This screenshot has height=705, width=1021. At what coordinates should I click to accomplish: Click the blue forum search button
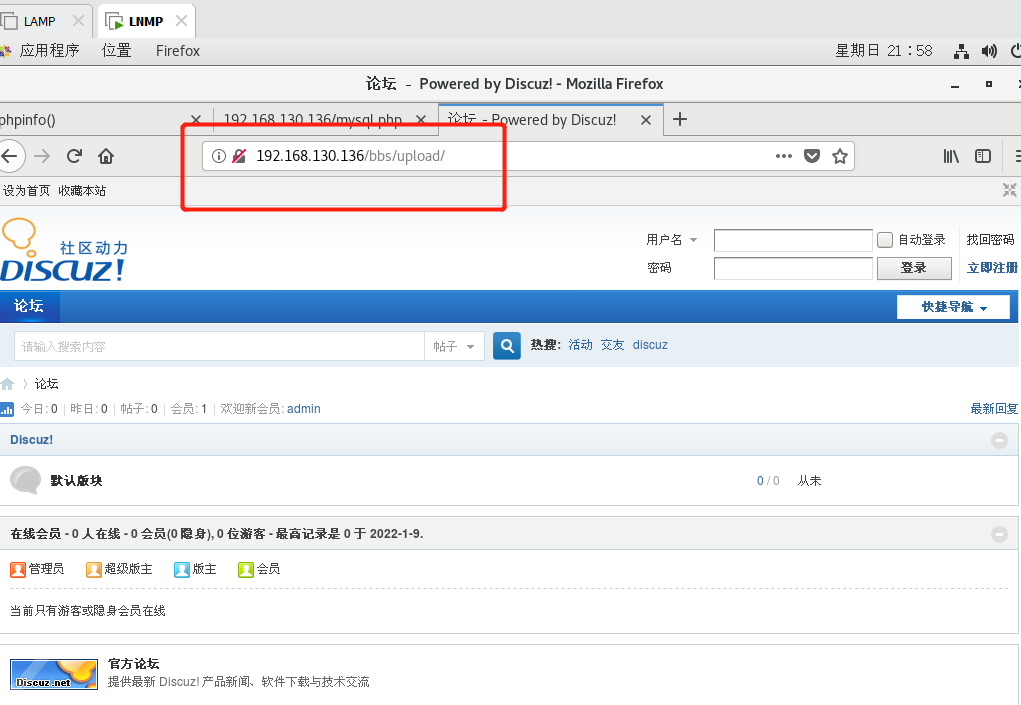coord(507,346)
